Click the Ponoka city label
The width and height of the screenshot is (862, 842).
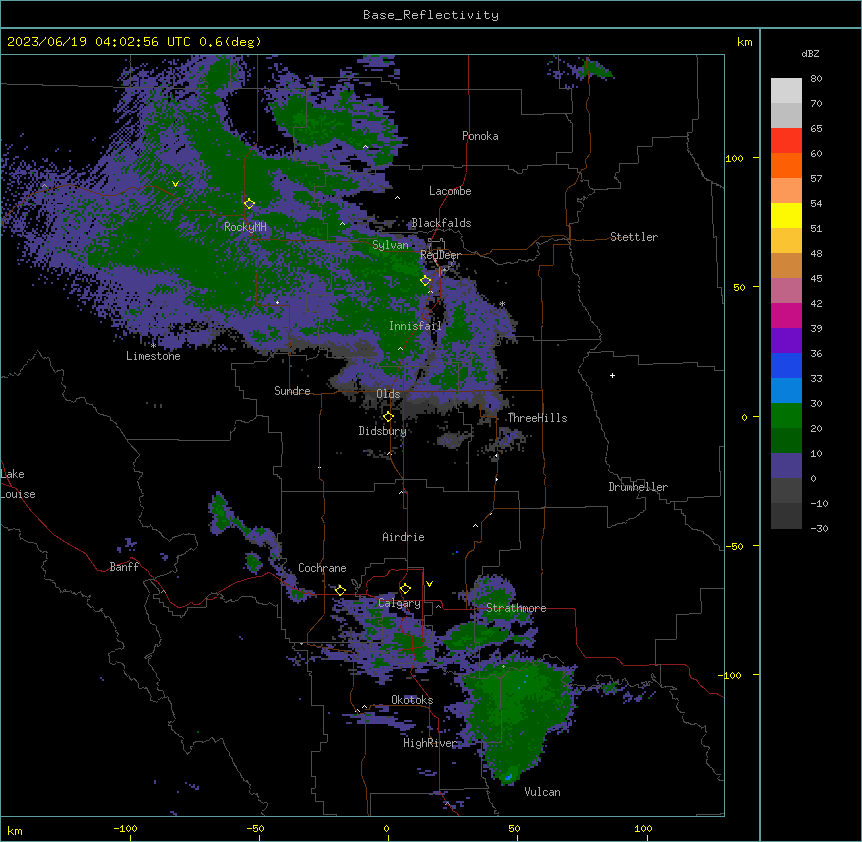click(480, 136)
